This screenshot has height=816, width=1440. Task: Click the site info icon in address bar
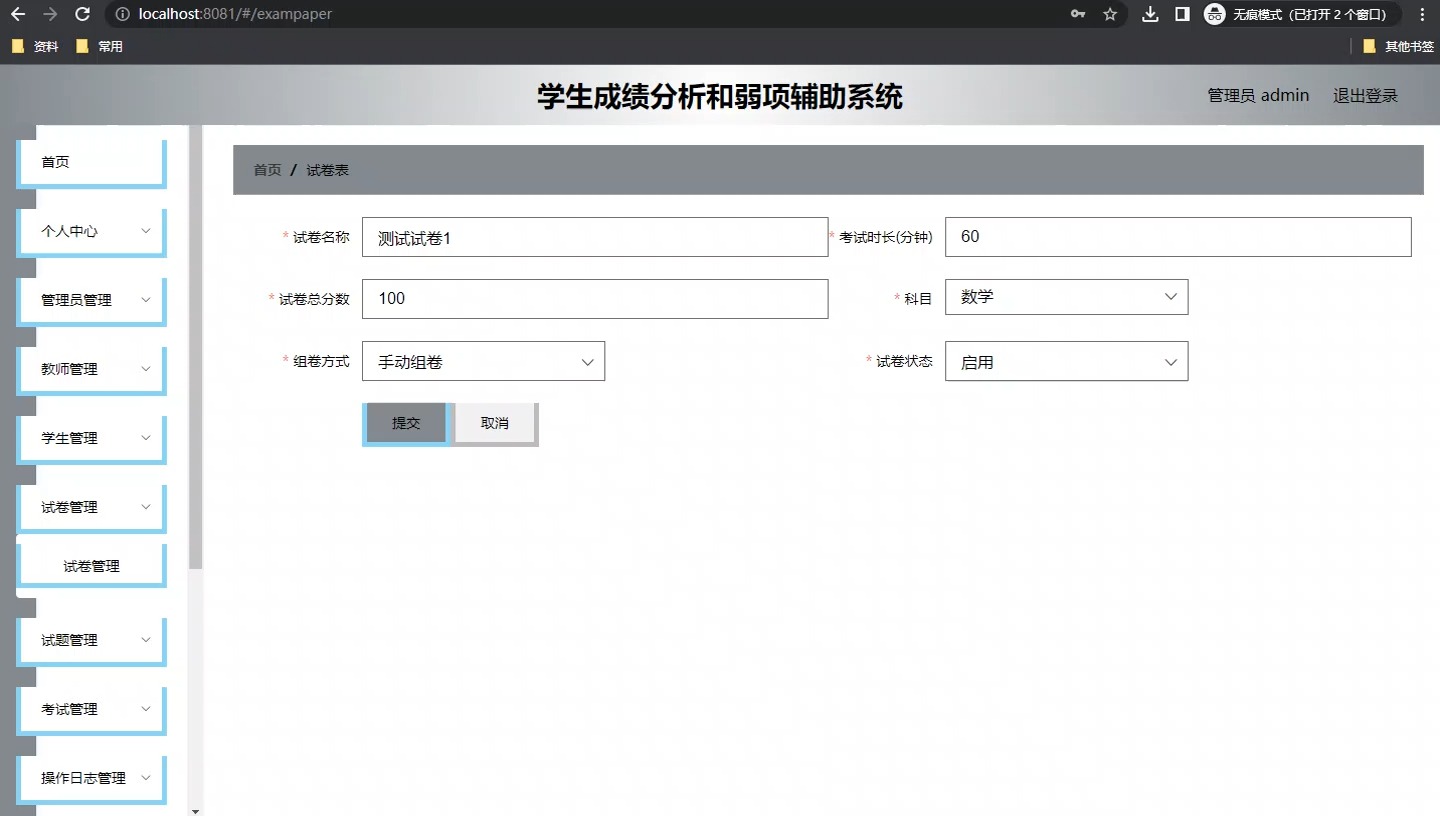122,14
